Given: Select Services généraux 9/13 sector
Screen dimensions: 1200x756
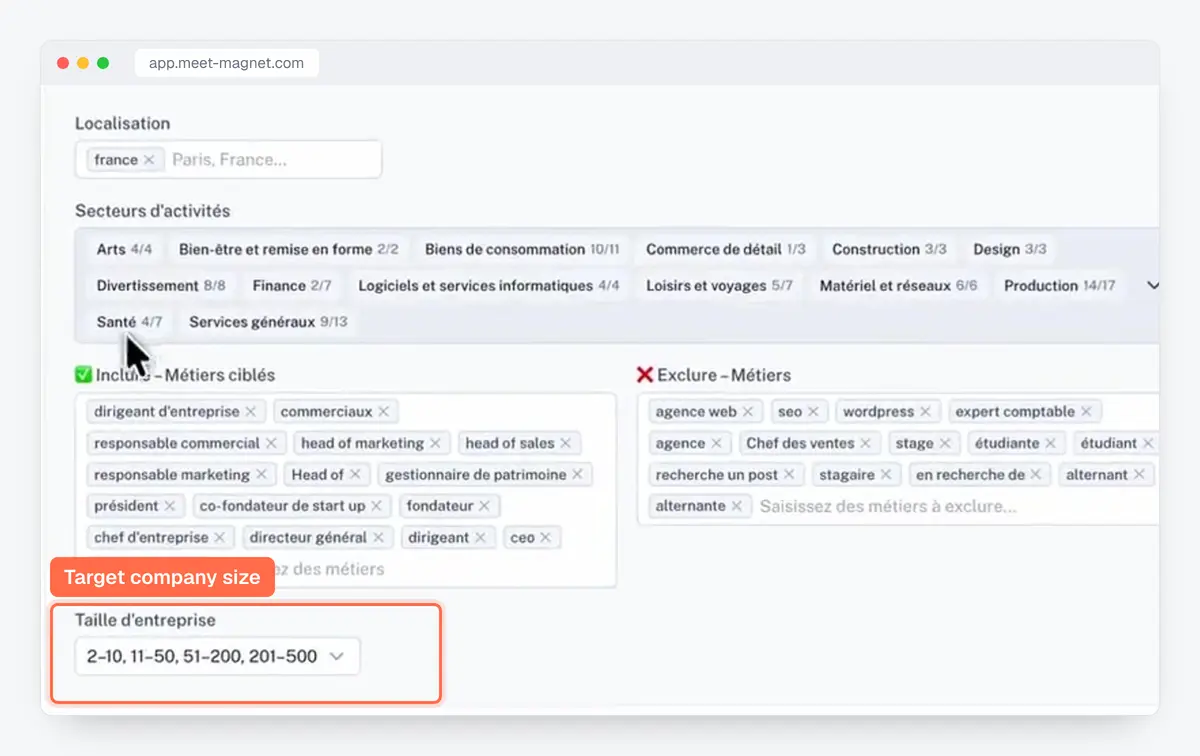Looking at the screenshot, I should click(x=268, y=322).
